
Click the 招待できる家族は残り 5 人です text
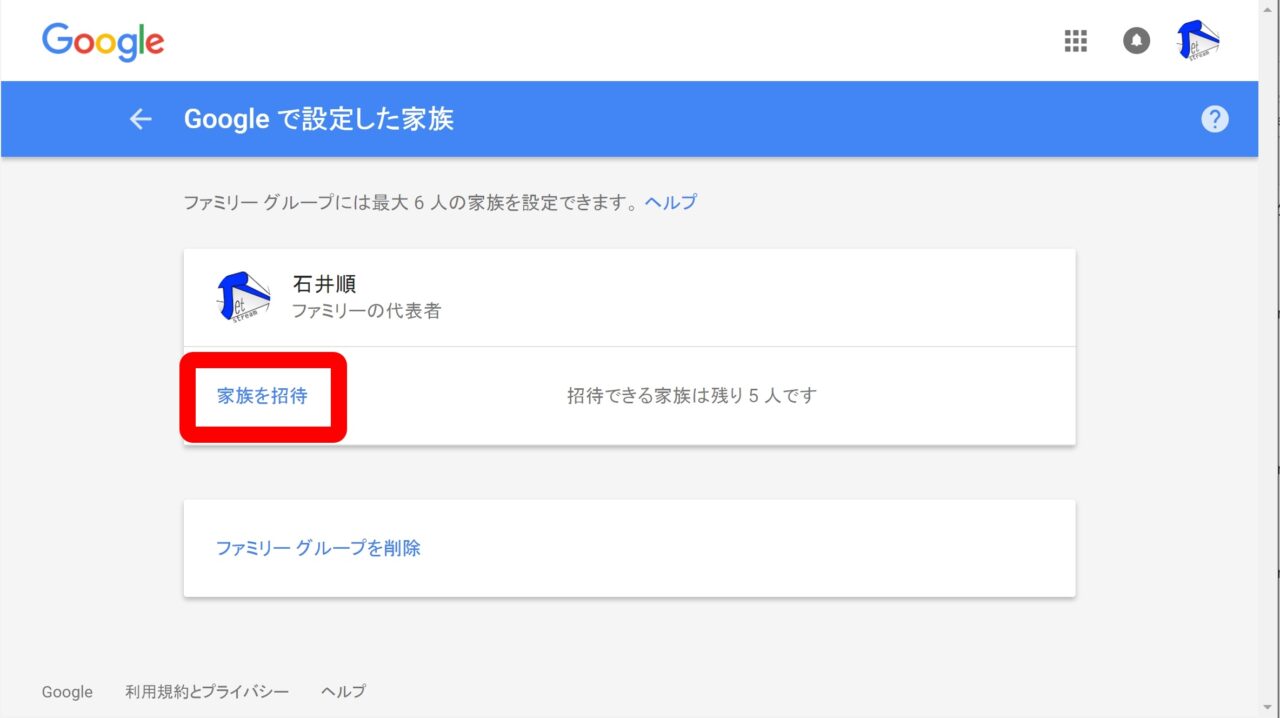[691, 396]
